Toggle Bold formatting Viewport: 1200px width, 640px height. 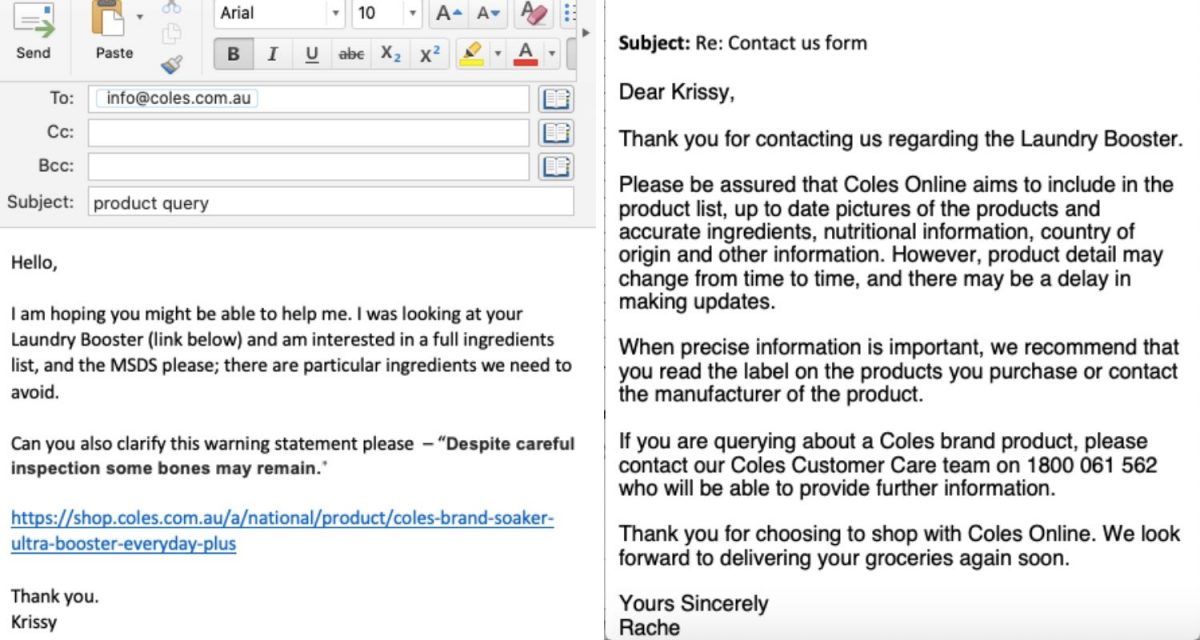[233, 55]
